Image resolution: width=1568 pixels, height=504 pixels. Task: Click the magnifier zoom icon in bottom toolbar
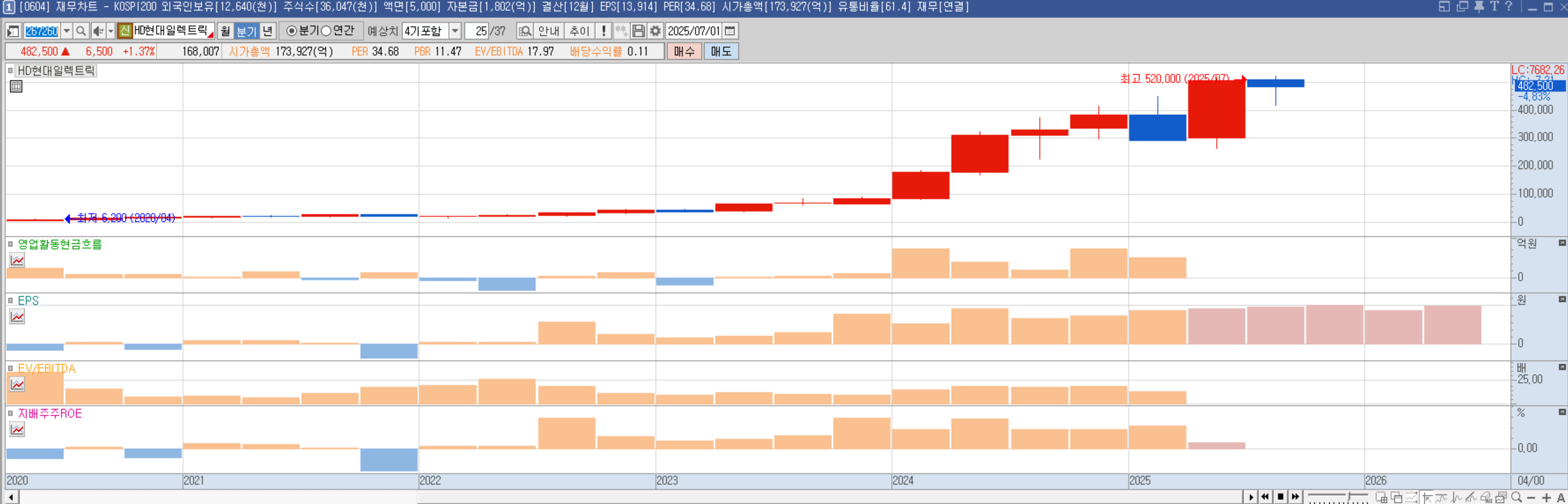[x=1516, y=498]
